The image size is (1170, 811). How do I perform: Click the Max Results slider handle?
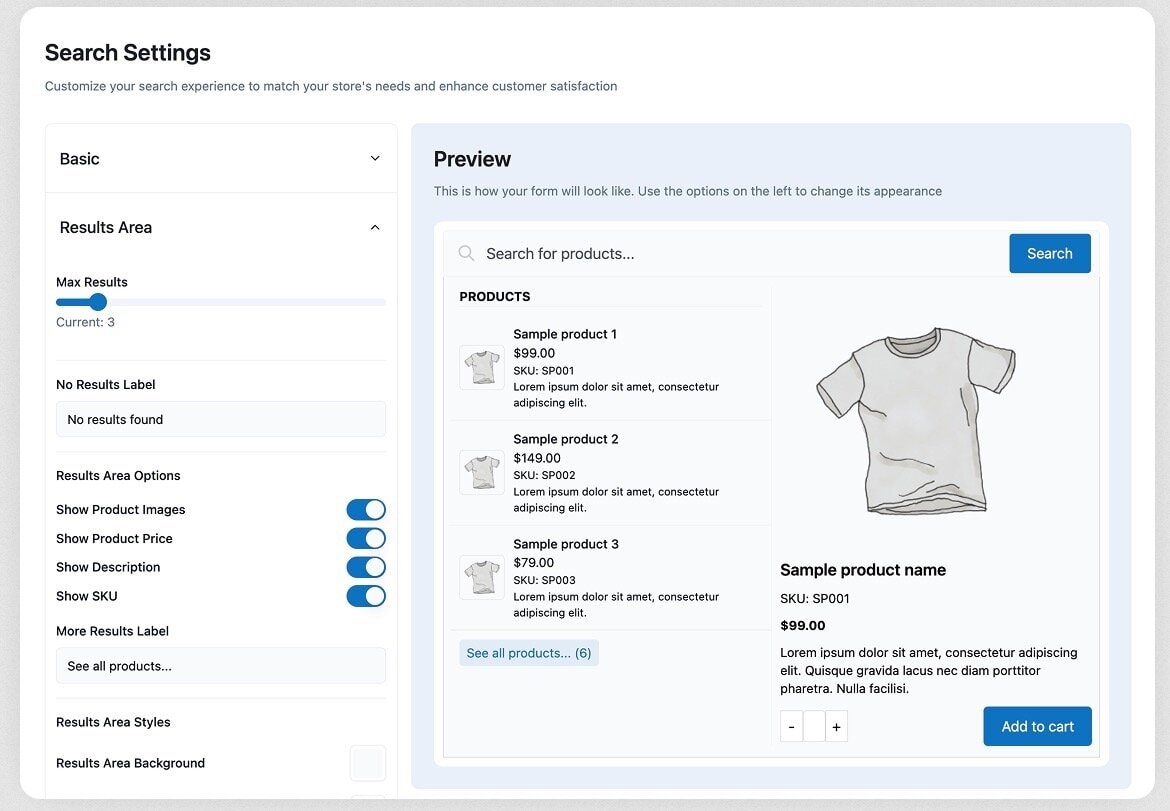click(x=98, y=302)
